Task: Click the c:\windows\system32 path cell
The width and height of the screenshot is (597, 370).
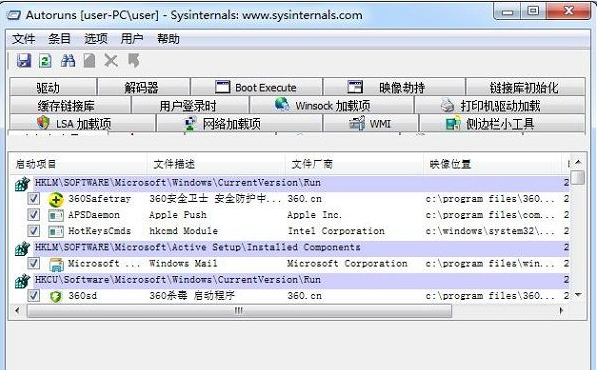Action: click(490, 231)
